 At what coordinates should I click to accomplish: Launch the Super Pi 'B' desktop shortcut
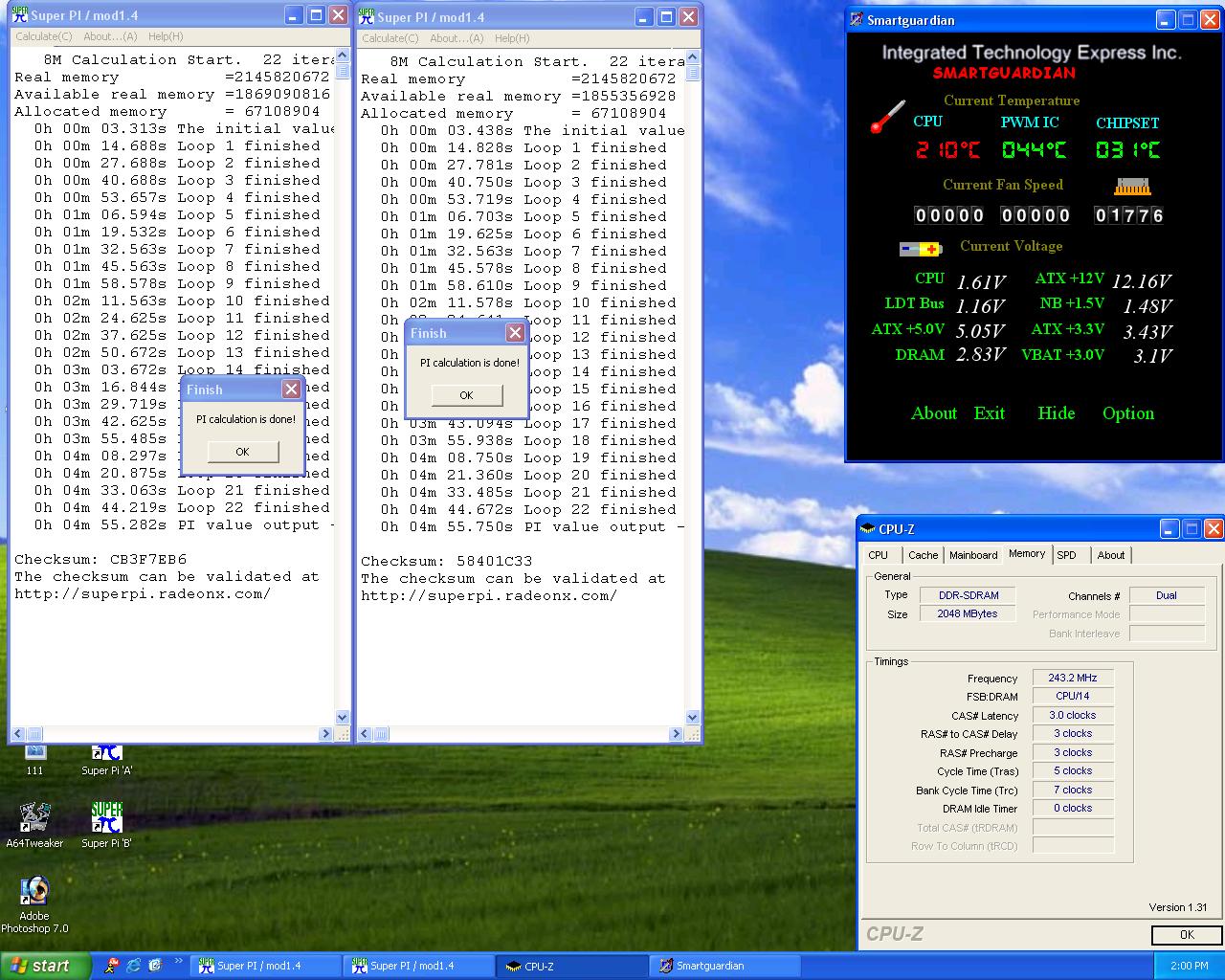point(106,818)
